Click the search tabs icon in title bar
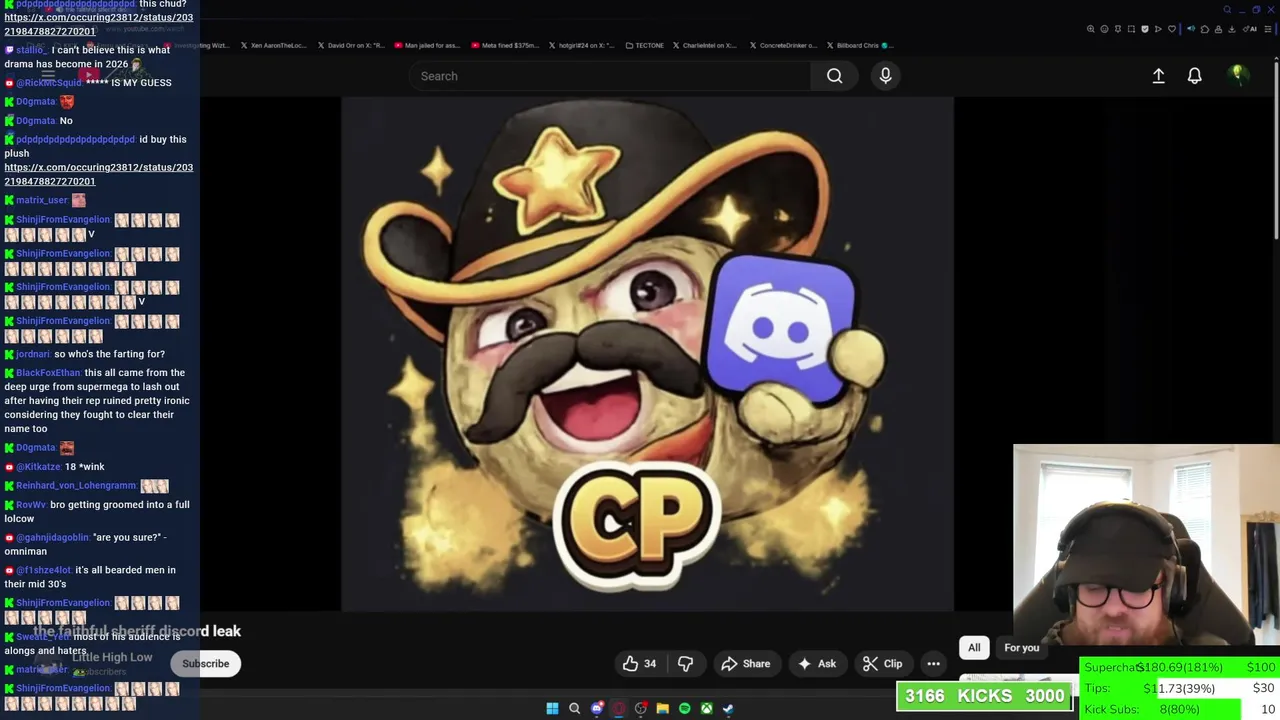This screenshot has width=1280, height=720. [1227, 10]
